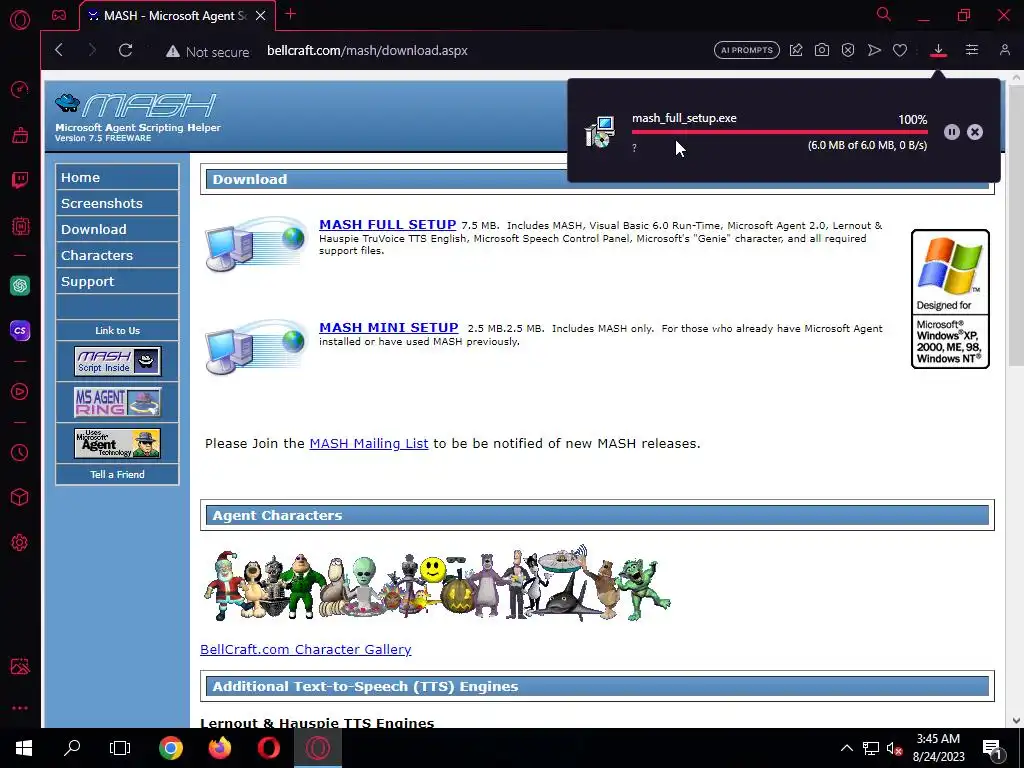Open Download in site menu
Screen dimensions: 1024x768
(118, 229)
